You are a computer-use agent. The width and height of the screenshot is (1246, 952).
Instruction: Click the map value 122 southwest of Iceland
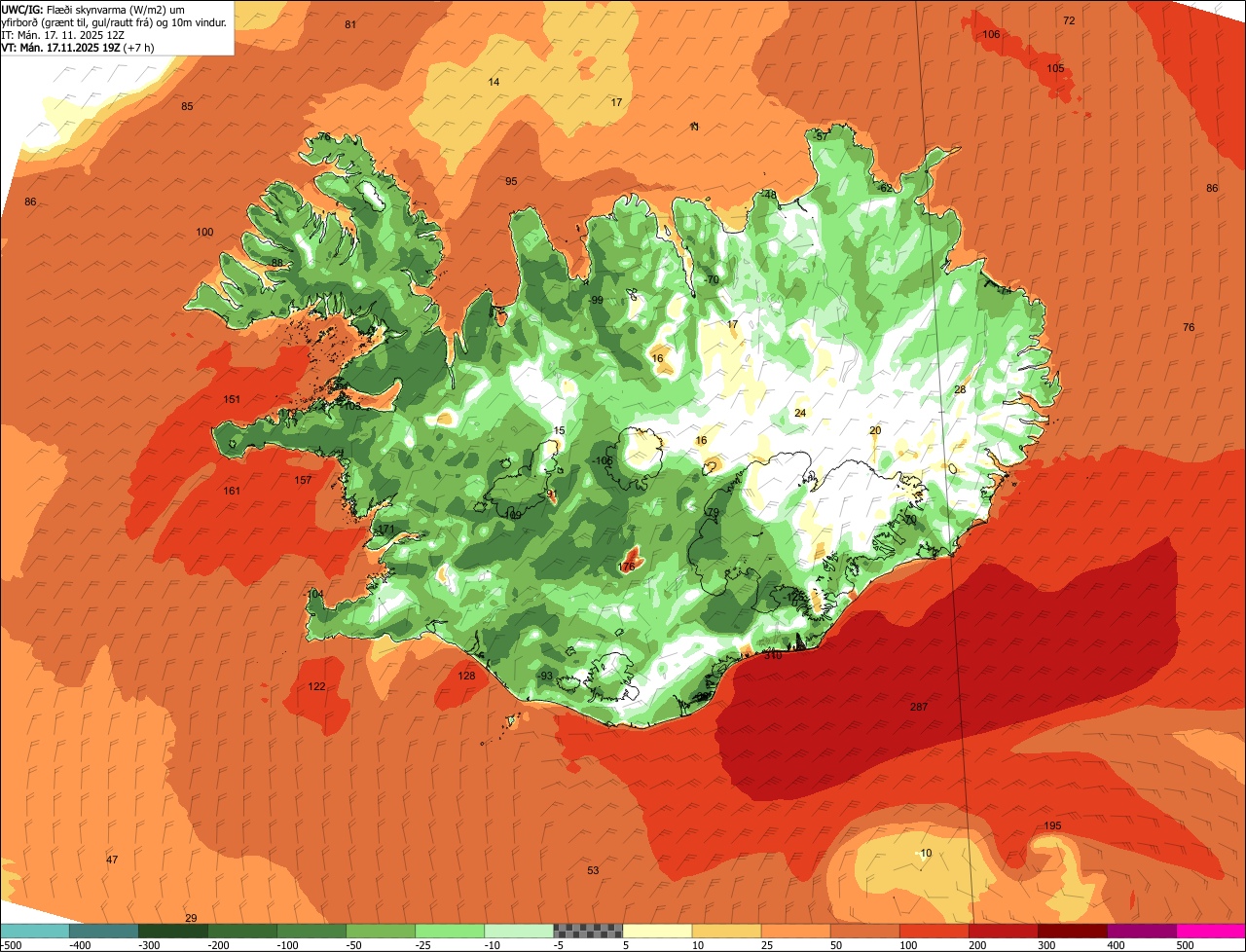pos(316,686)
